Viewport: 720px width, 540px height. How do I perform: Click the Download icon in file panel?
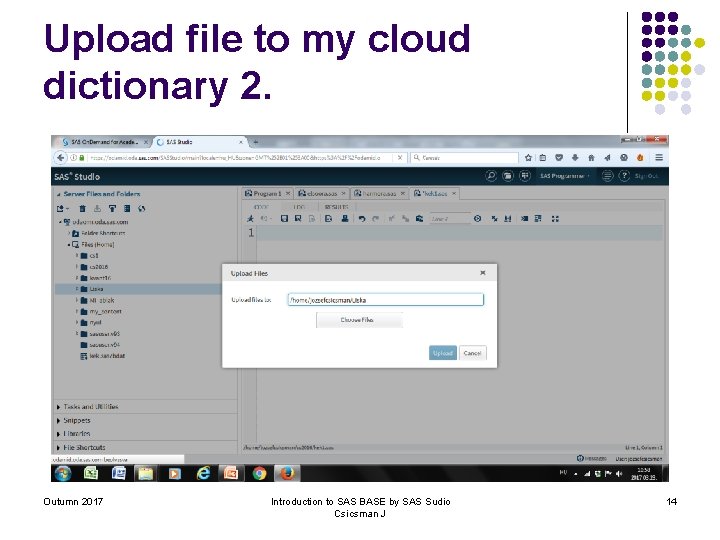(x=97, y=208)
